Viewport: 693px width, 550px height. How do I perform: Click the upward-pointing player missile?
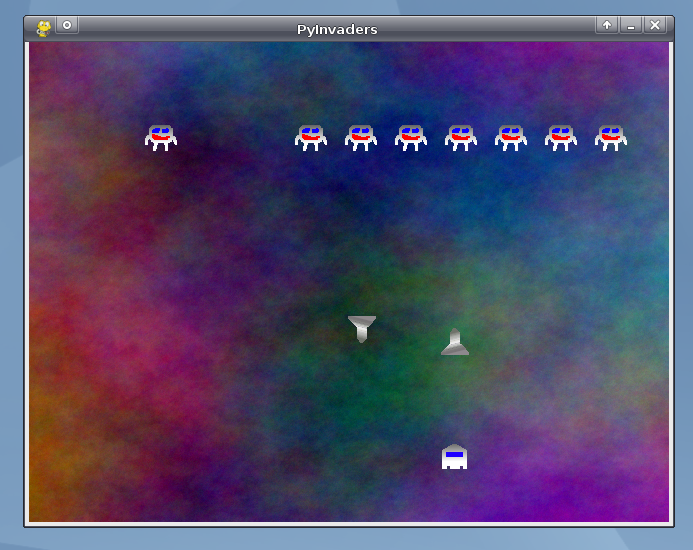[455, 342]
